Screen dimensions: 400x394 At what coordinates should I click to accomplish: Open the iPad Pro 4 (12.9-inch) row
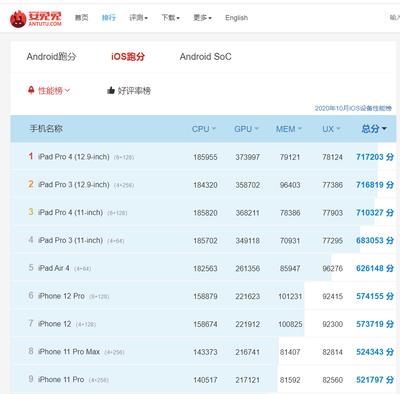pyautogui.click(x=203, y=157)
